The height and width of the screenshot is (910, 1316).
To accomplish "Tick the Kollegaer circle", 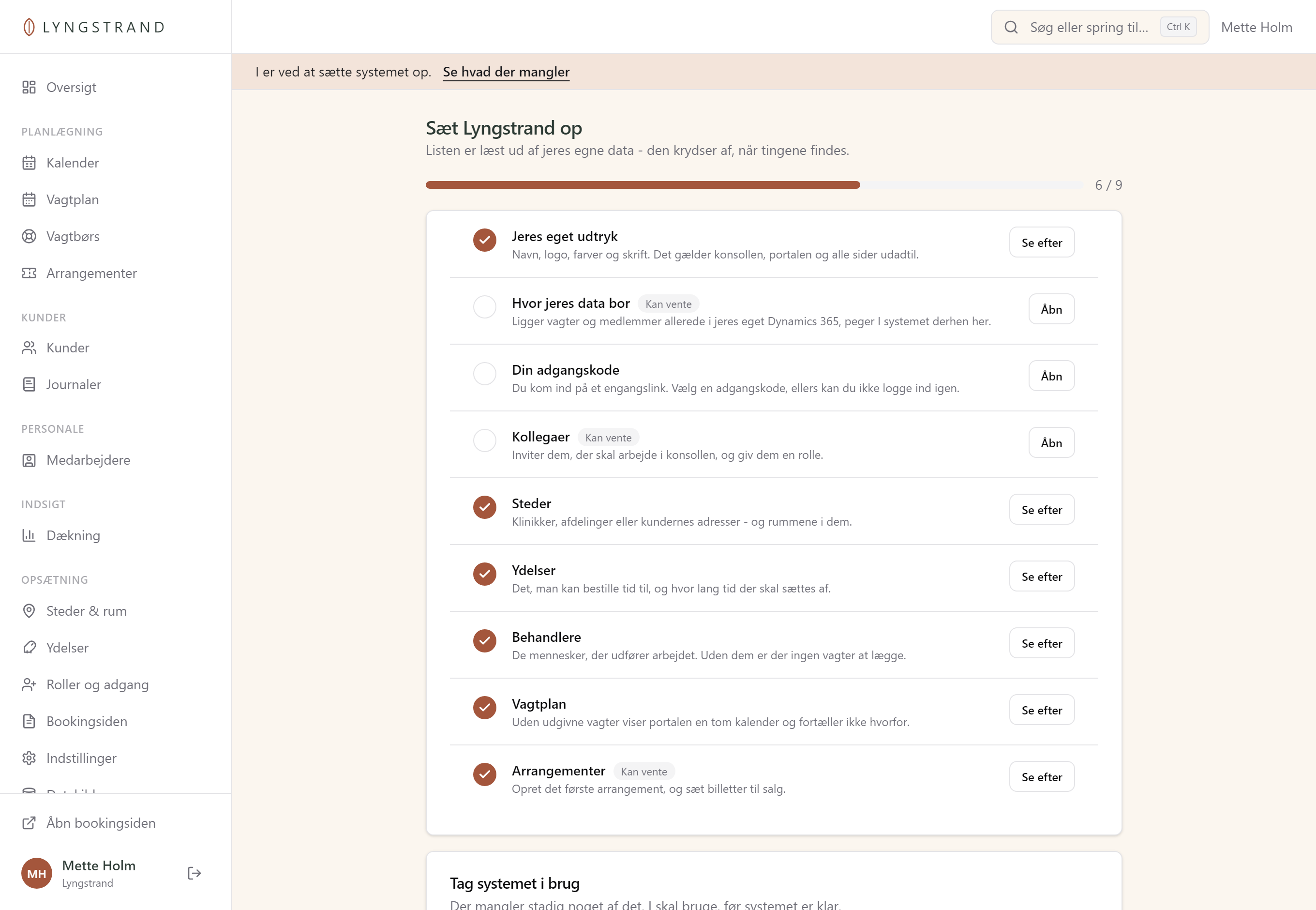I will (484, 440).
